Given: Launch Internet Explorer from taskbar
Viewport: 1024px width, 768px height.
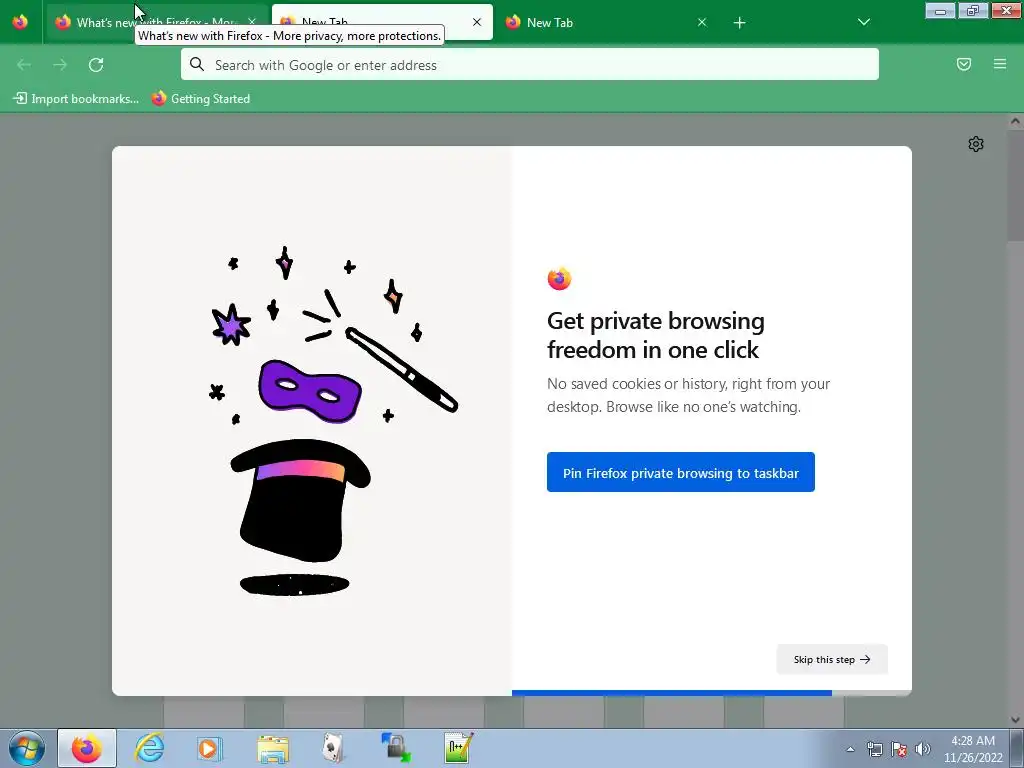Looking at the screenshot, I should [x=149, y=748].
